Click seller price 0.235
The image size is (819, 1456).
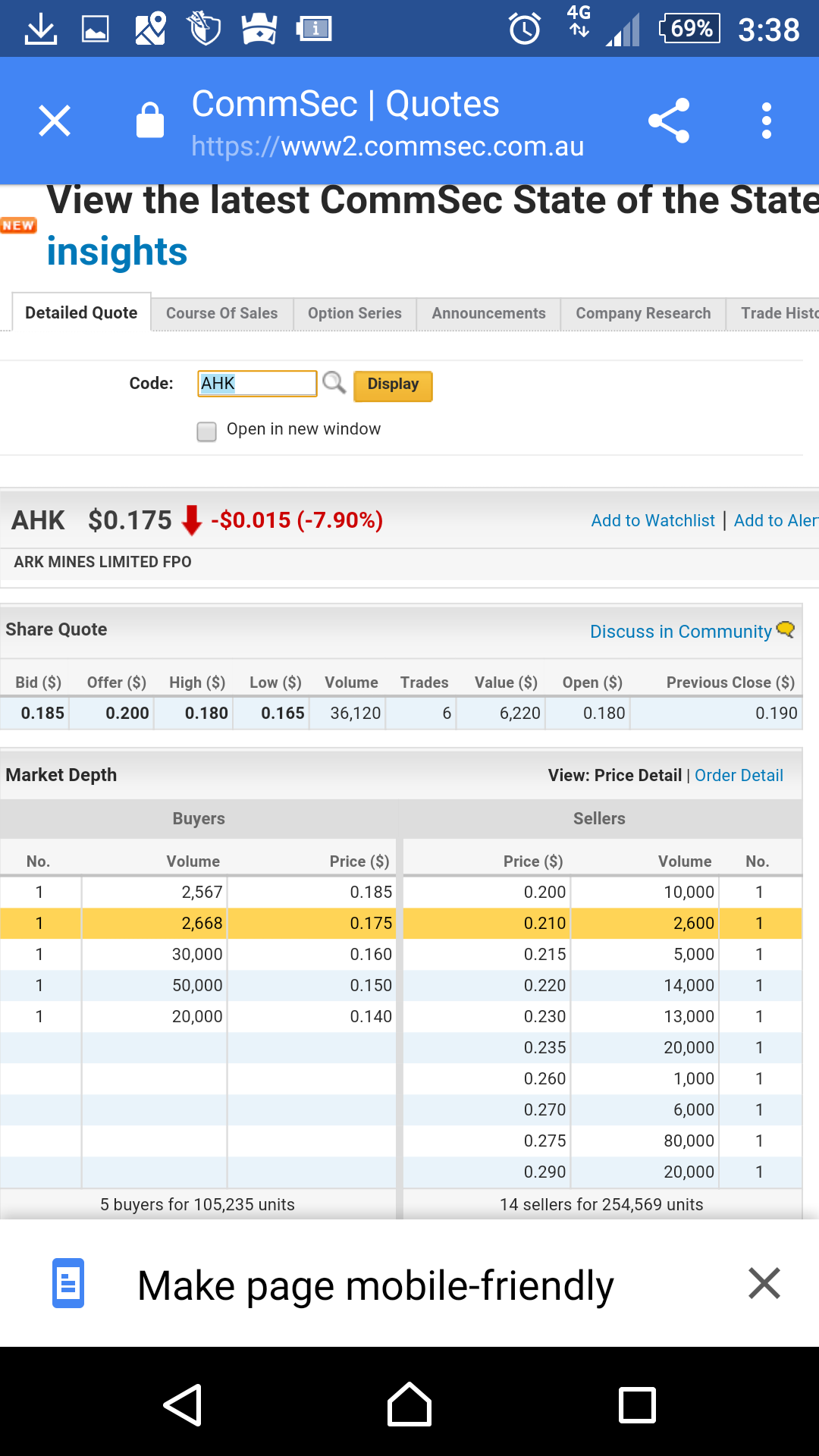(545, 1047)
